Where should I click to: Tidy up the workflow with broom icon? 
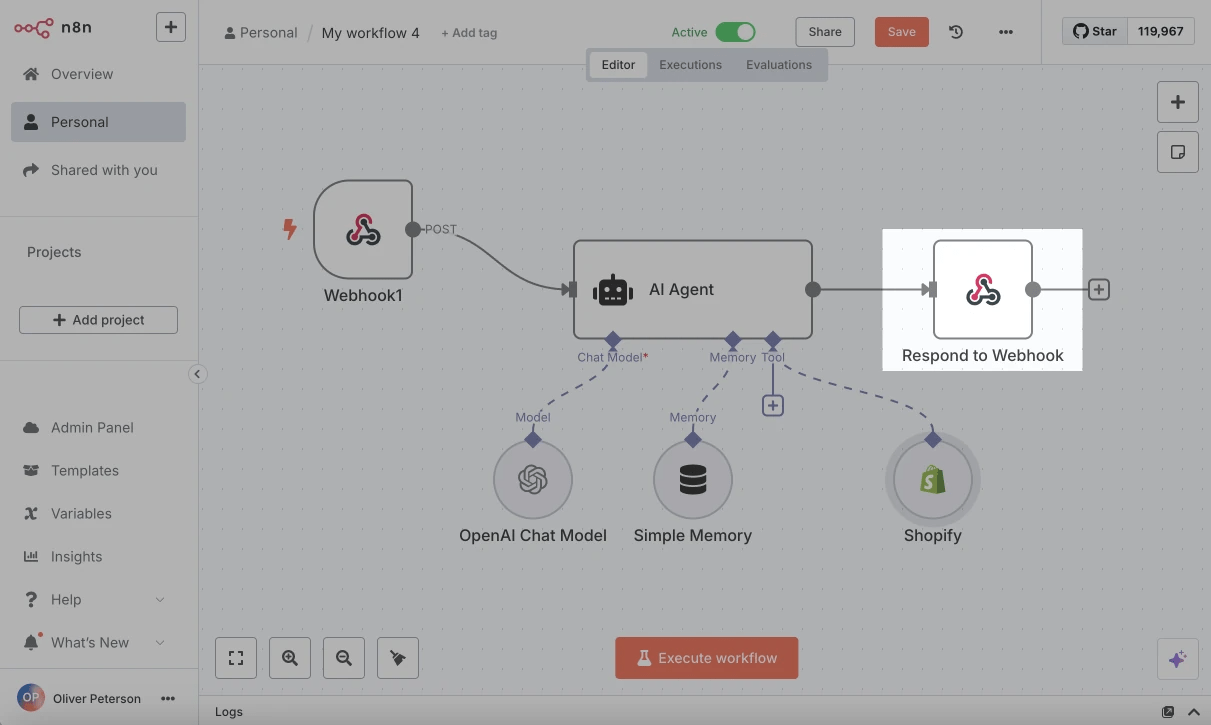point(398,658)
